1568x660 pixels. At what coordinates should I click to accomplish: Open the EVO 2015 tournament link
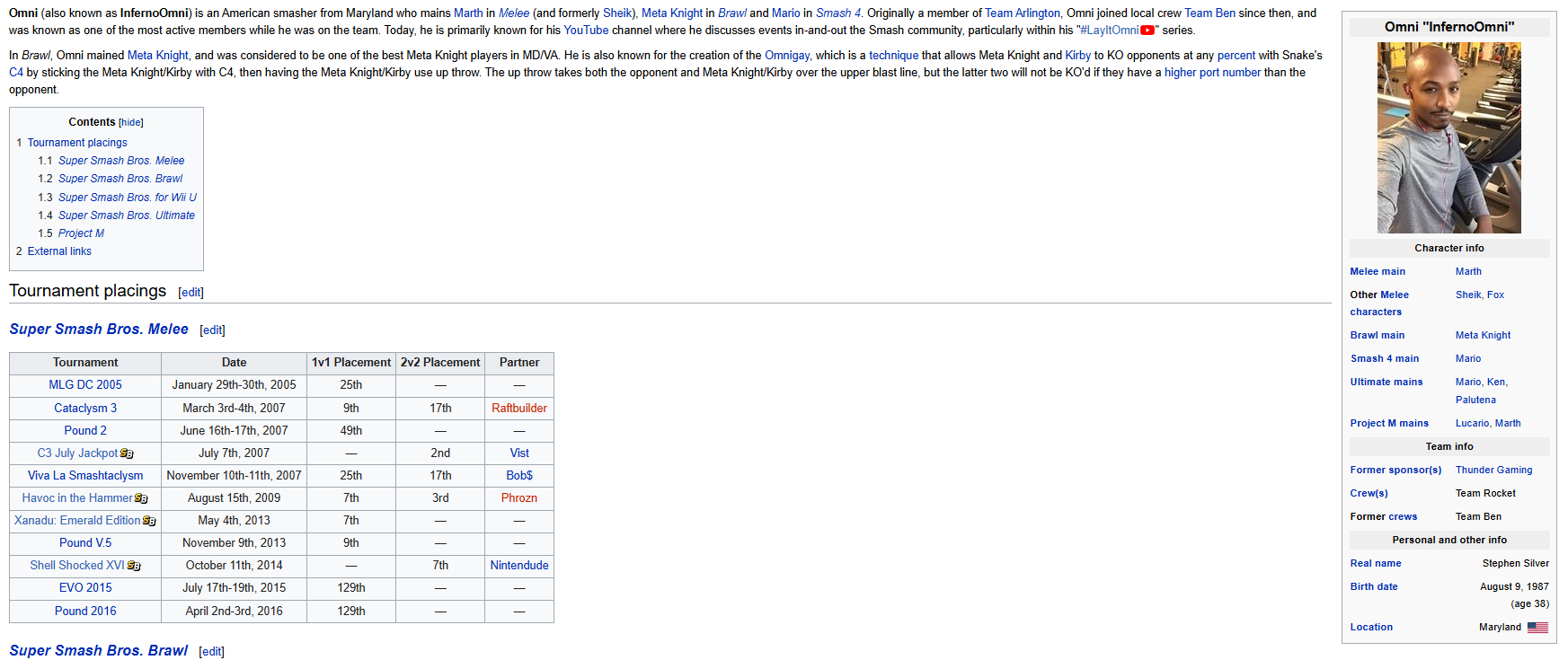point(85,588)
